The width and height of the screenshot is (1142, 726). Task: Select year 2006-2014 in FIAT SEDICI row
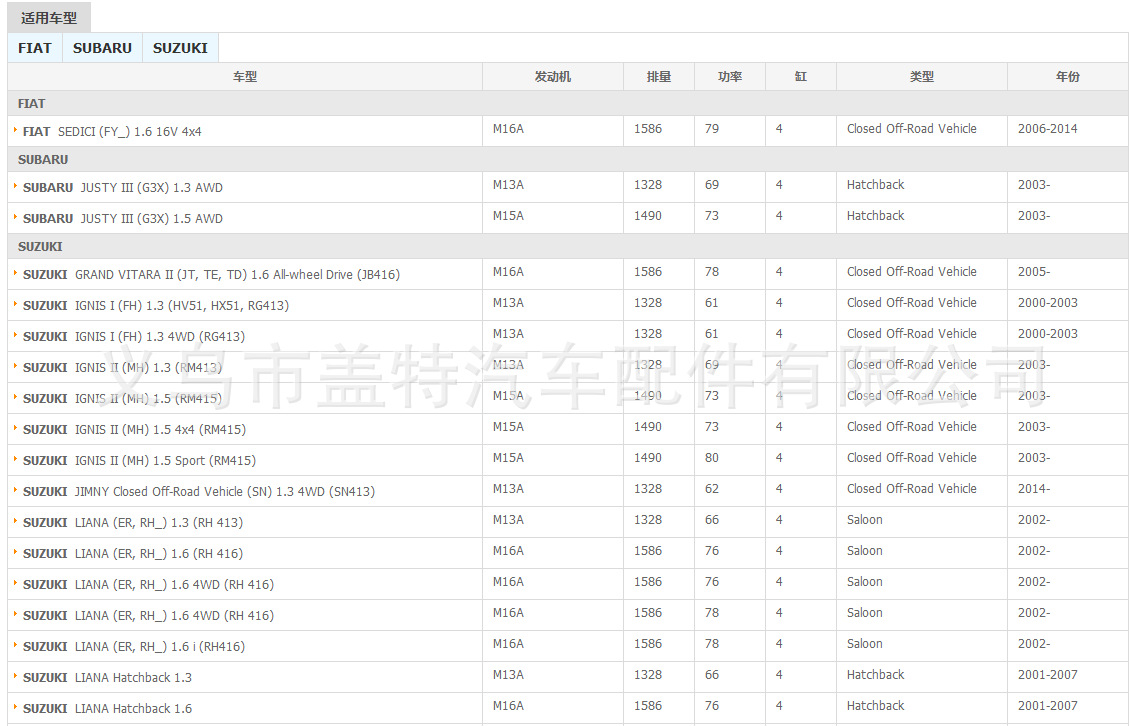pyautogui.click(x=1047, y=129)
